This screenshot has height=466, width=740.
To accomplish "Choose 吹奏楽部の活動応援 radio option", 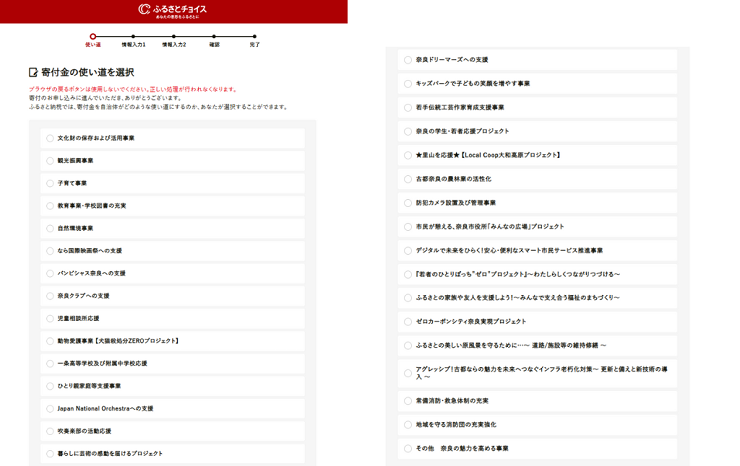I will tap(50, 431).
